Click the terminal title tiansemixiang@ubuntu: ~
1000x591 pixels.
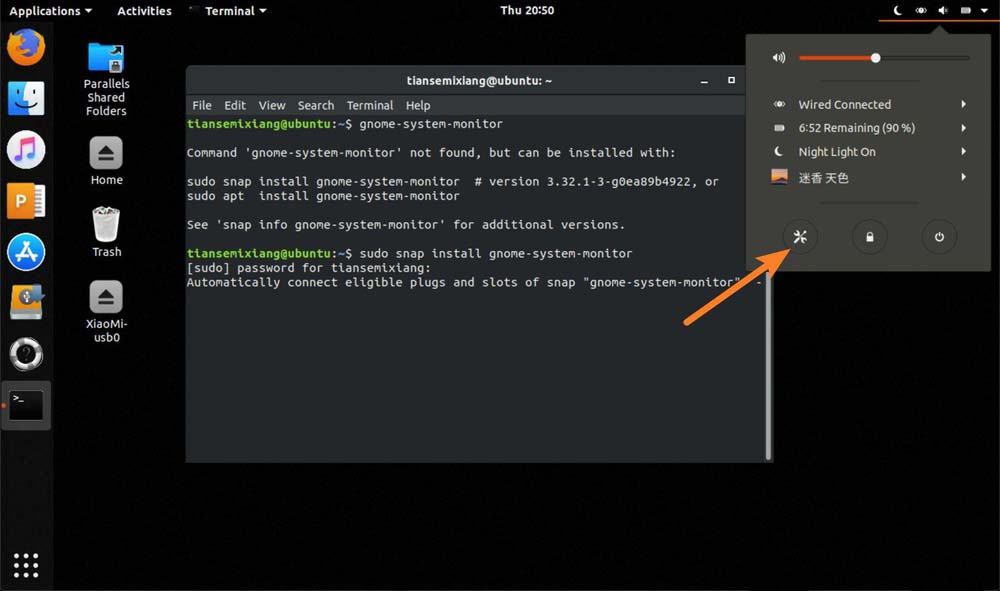pyautogui.click(x=479, y=81)
